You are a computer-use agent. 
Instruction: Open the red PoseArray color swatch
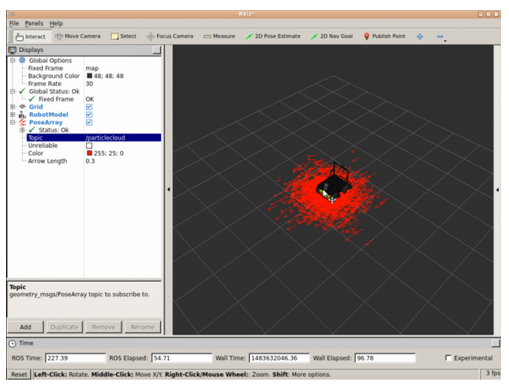tap(89, 153)
